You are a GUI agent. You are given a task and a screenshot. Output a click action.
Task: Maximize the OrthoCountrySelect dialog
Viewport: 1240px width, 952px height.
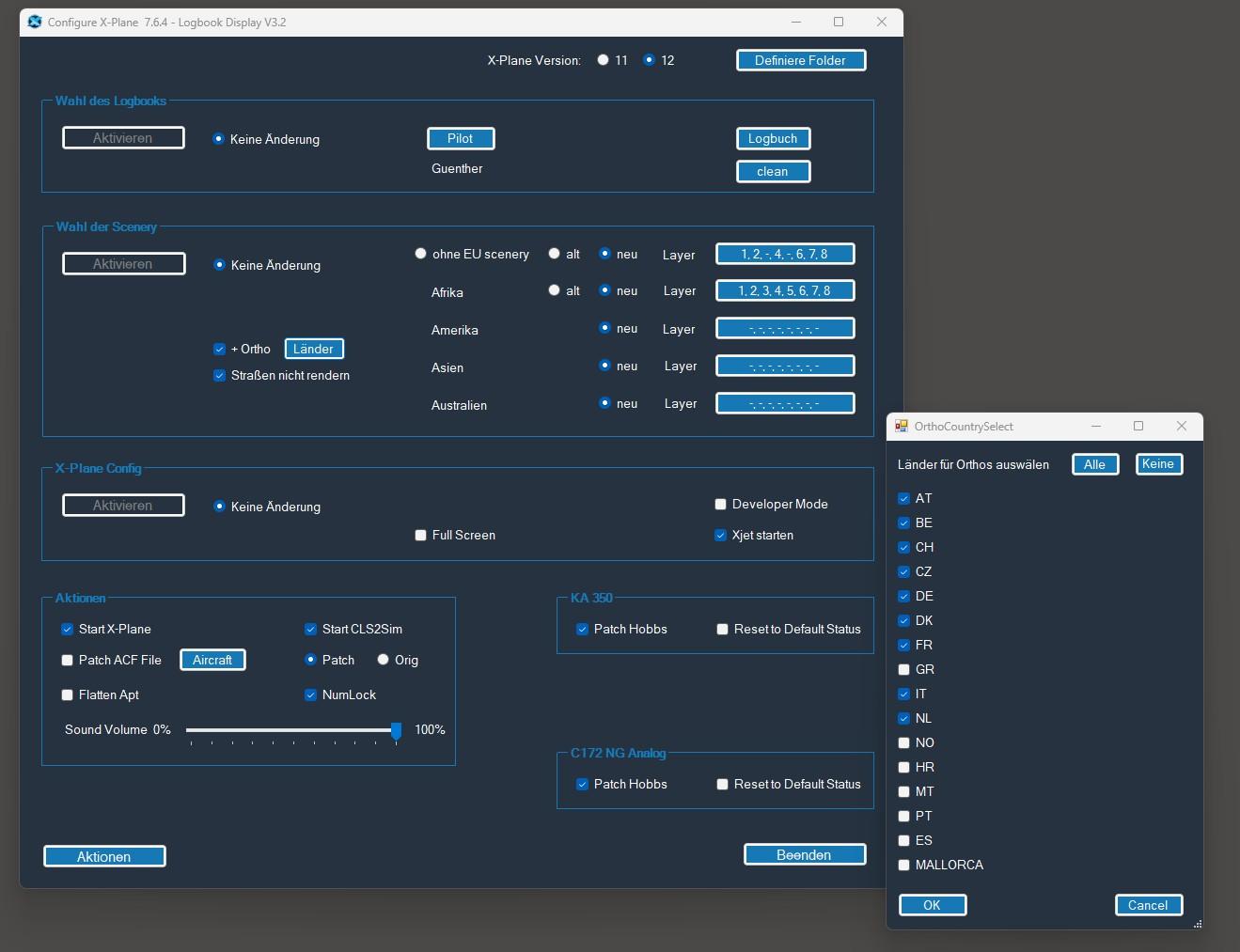(x=1138, y=426)
